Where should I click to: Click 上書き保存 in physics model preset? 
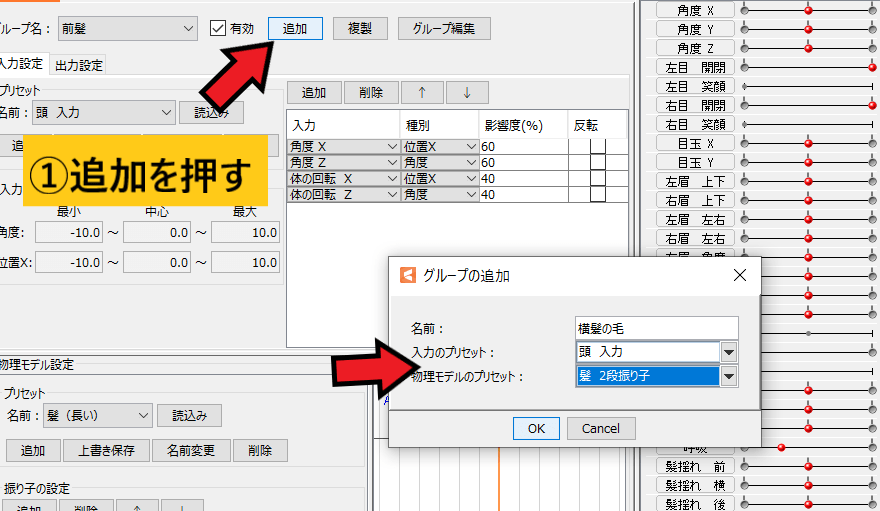pyautogui.click(x=106, y=450)
